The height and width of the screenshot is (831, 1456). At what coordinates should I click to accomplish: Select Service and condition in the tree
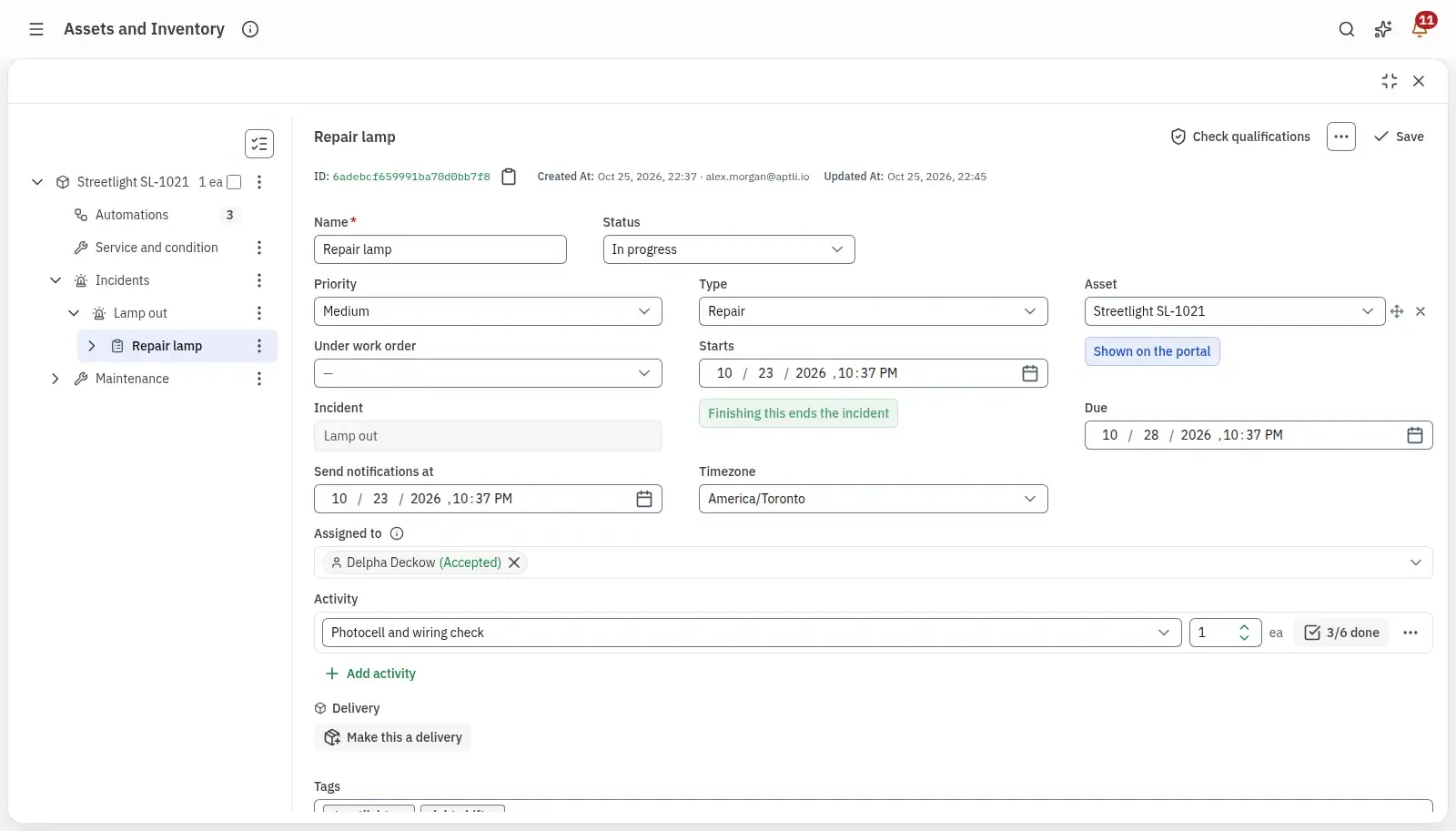tap(157, 248)
